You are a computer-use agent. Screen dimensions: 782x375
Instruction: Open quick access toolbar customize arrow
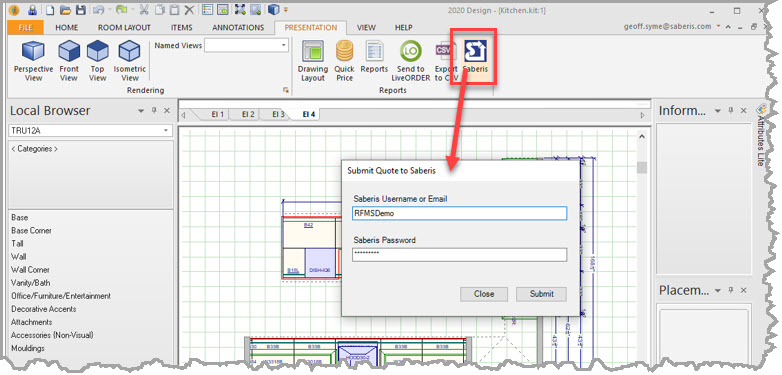tap(286, 9)
